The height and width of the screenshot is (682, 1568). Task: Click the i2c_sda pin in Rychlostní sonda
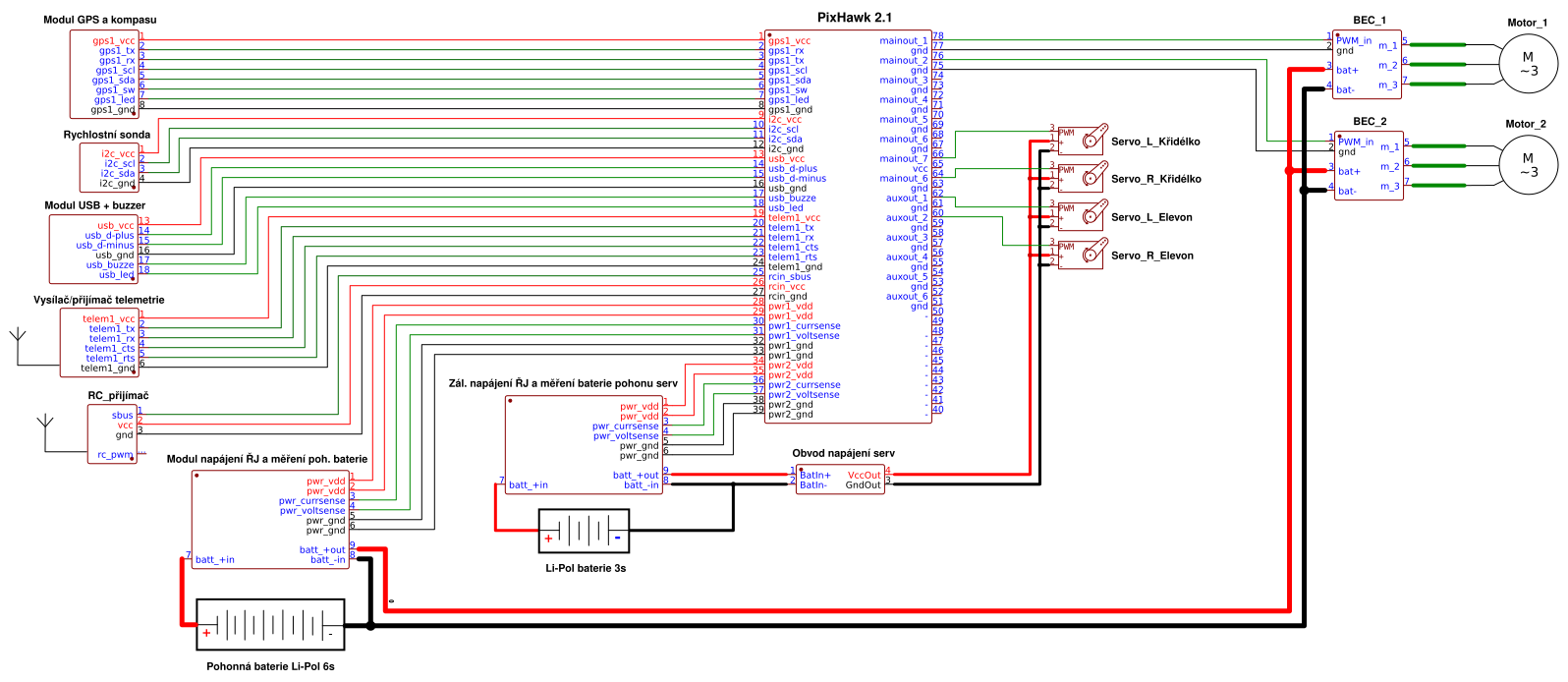(x=118, y=174)
